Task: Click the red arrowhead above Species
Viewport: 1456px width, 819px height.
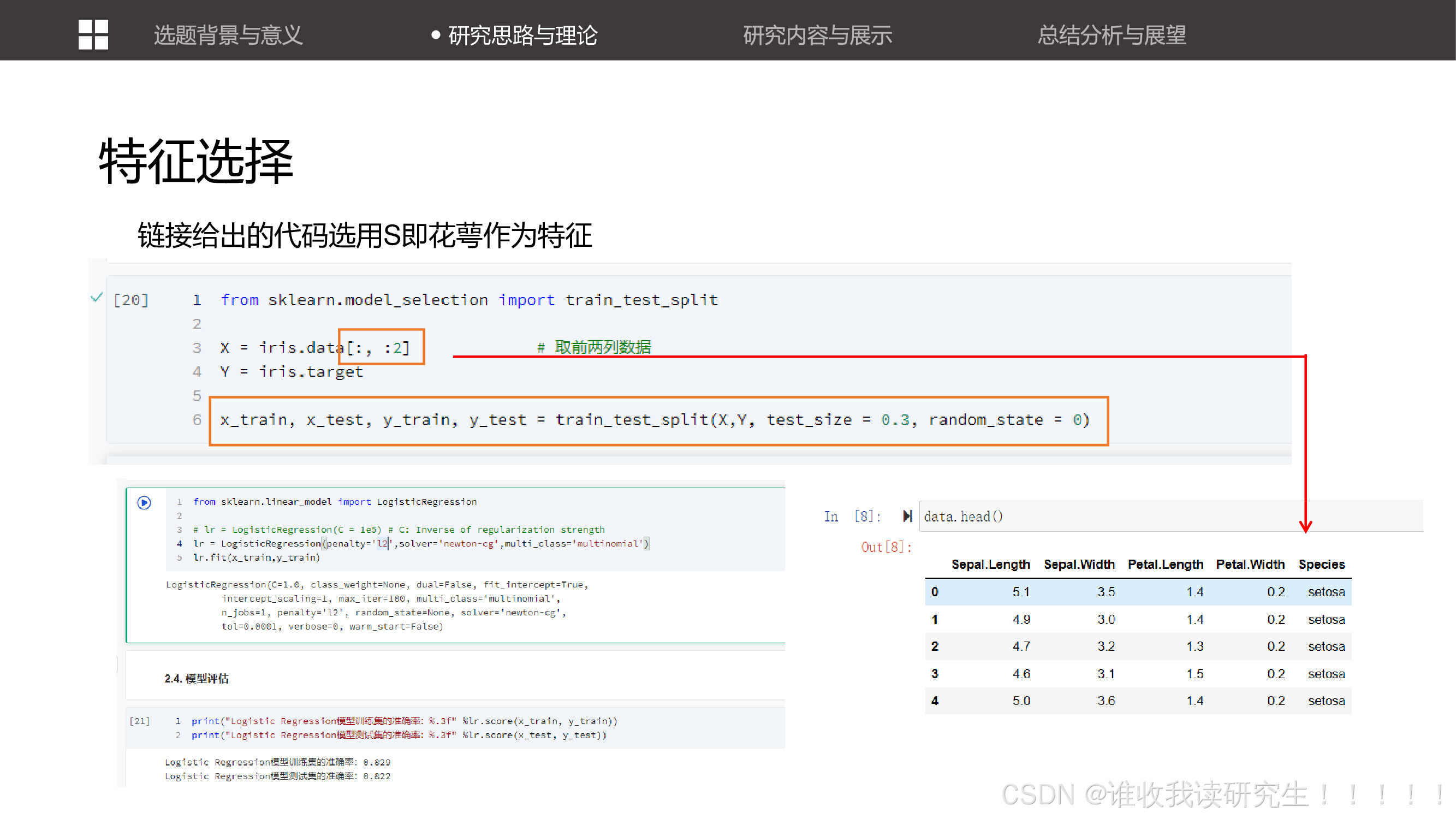Action: click(1305, 527)
